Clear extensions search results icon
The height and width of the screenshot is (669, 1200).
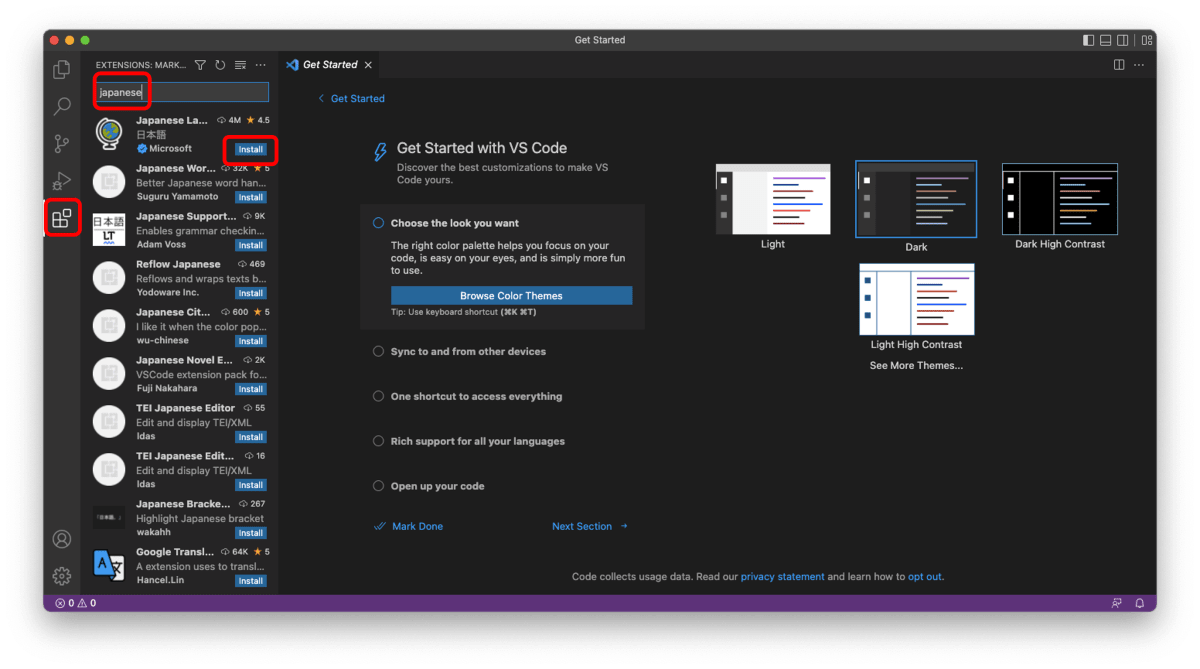pyautogui.click(x=240, y=65)
